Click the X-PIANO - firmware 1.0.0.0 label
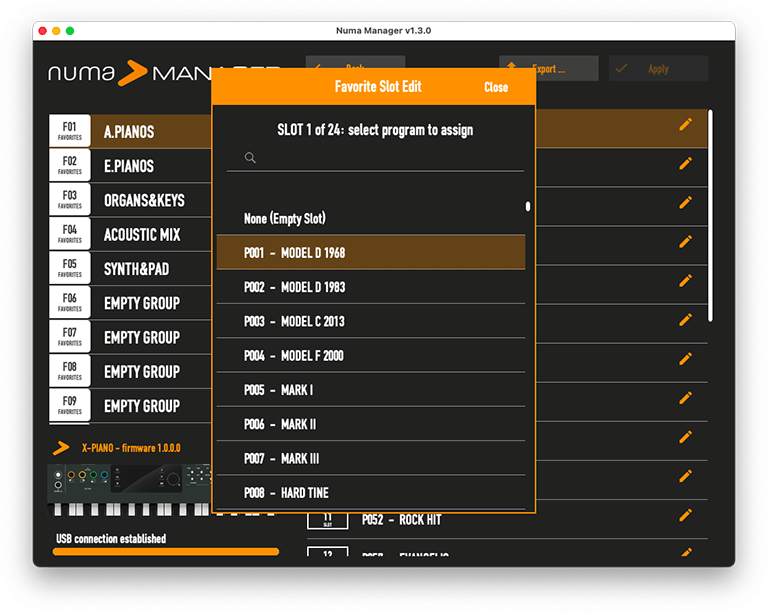The height and width of the screenshot is (613, 768). click(x=131, y=448)
